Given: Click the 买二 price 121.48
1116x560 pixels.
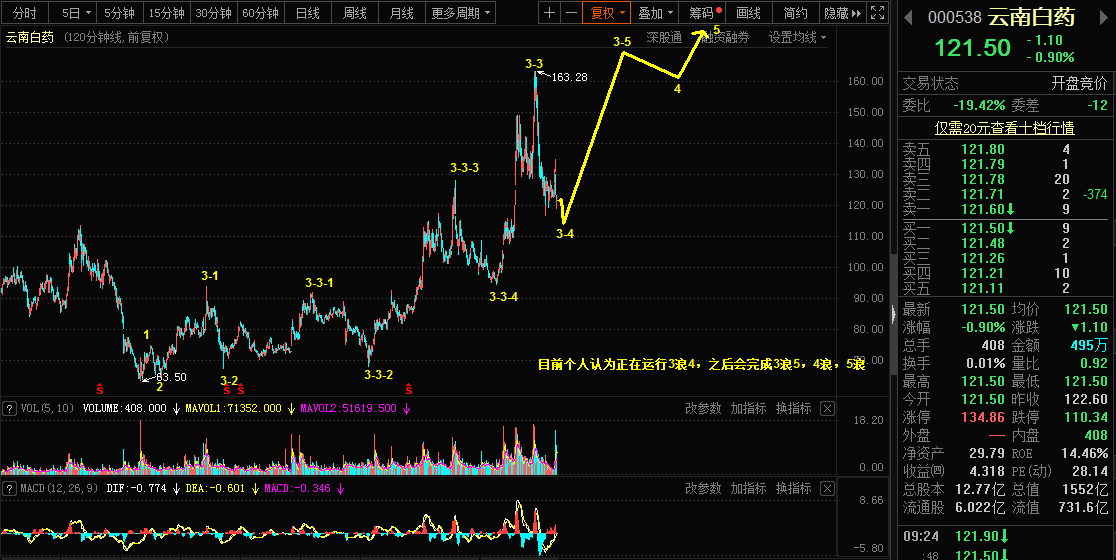Looking at the screenshot, I should coord(983,243).
